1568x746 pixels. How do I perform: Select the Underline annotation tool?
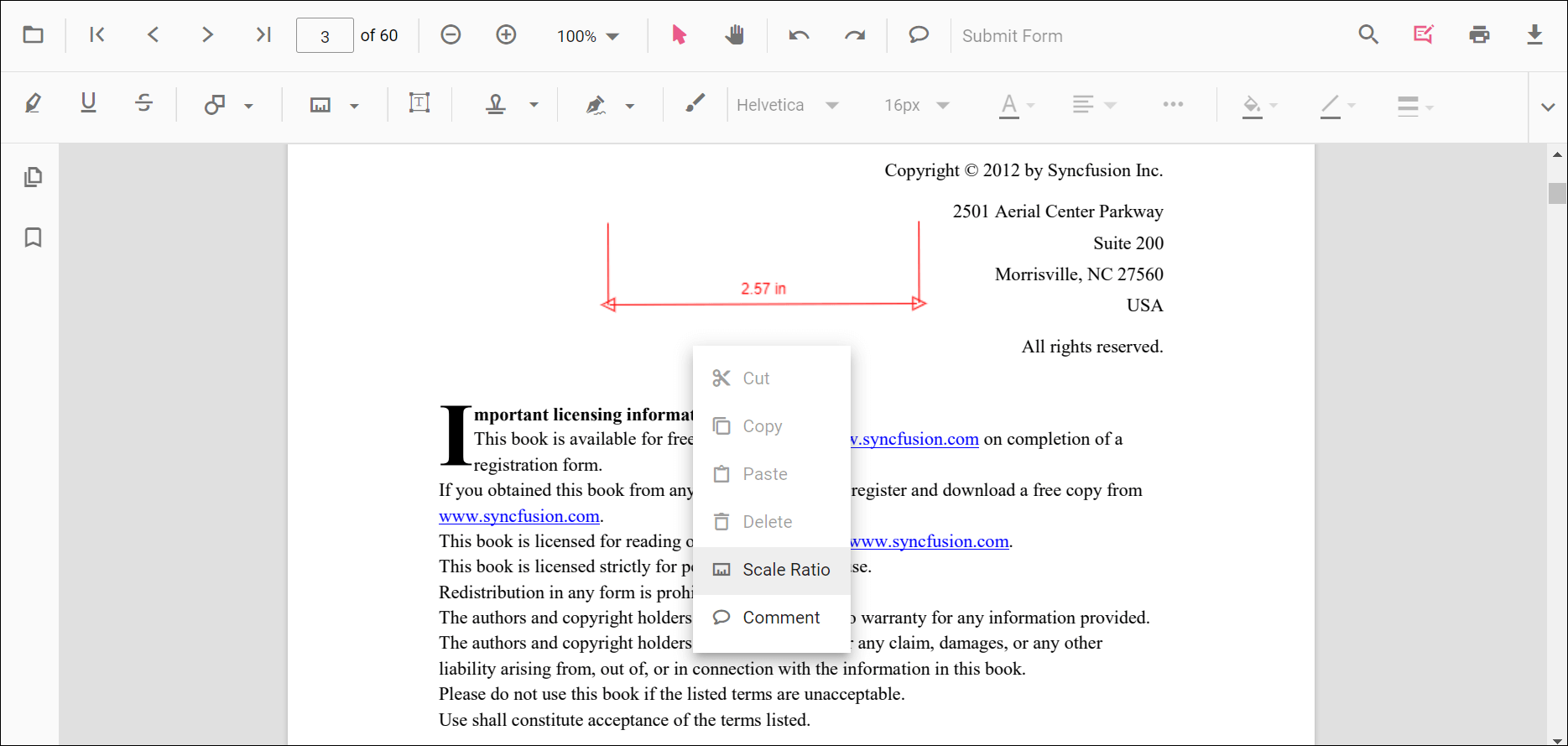tap(88, 104)
